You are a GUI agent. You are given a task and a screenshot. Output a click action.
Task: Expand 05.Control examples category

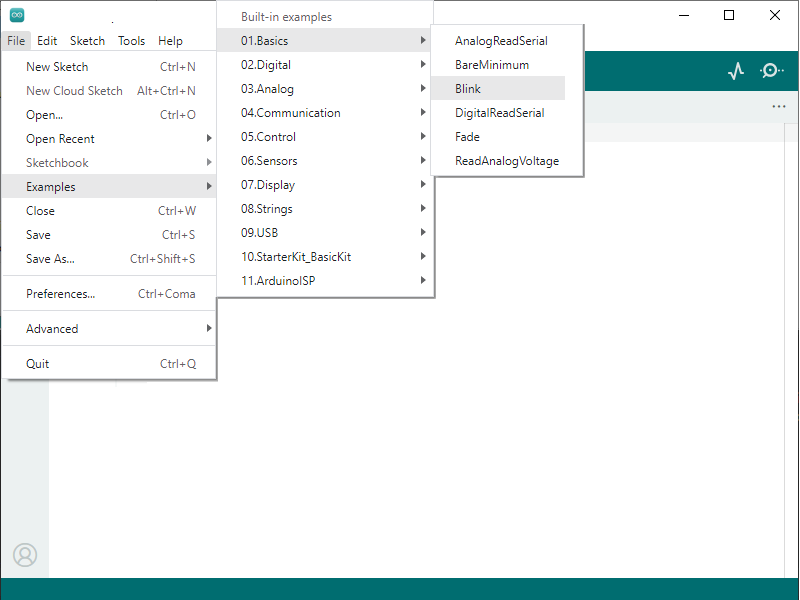tap(326, 137)
